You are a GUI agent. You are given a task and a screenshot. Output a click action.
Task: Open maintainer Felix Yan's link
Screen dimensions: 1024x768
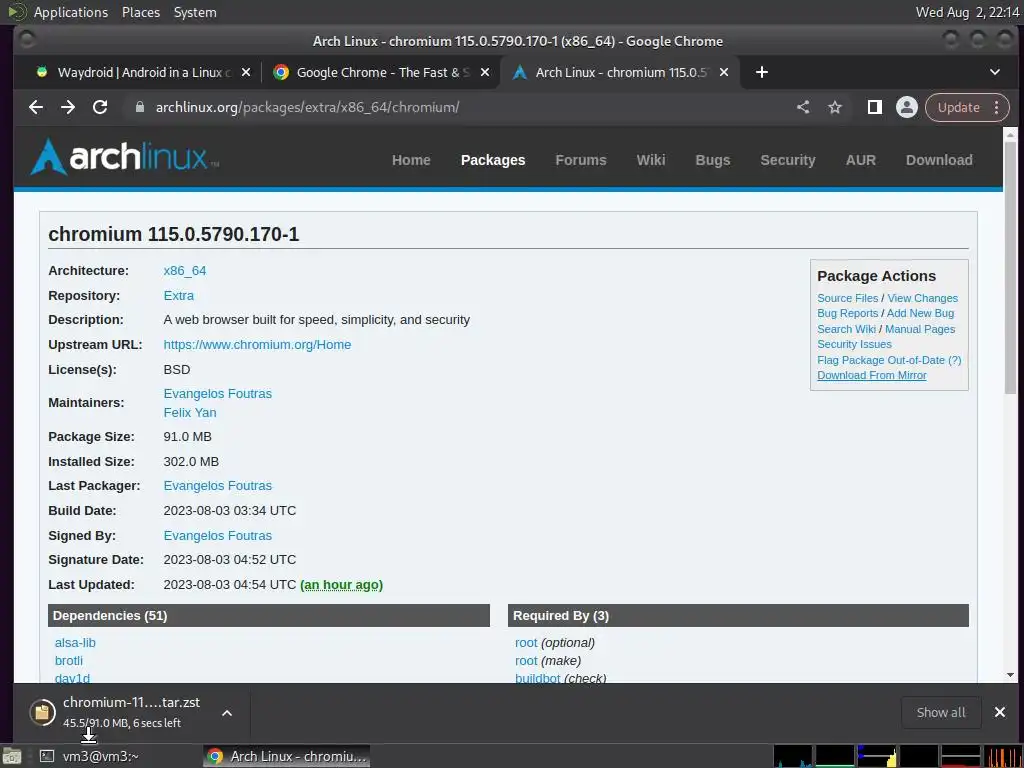(x=189, y=412)
